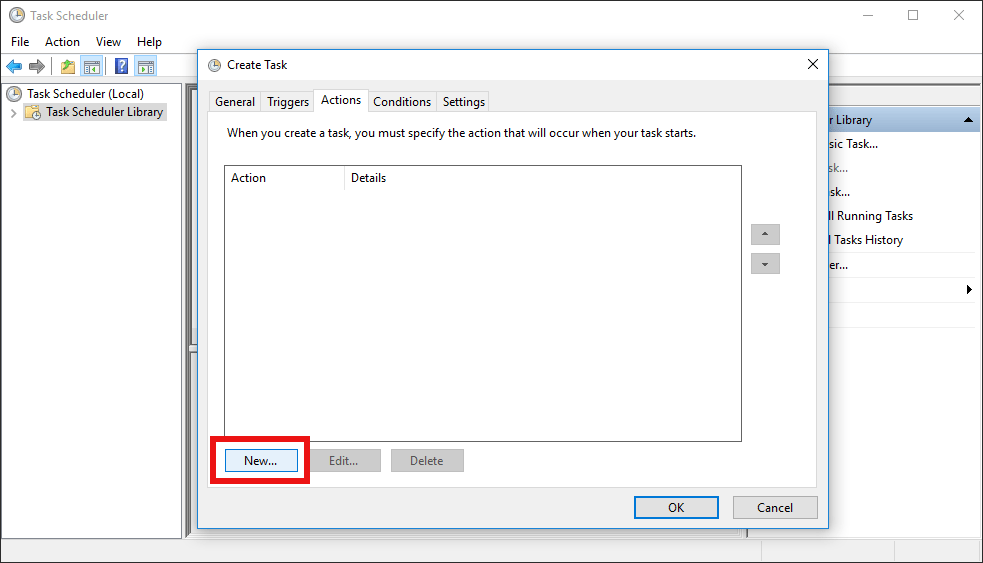Image resolution: width=983 pixels, height=563 pixels.
Task: Click the Edit... button
Action: click(x=344, y=461)
